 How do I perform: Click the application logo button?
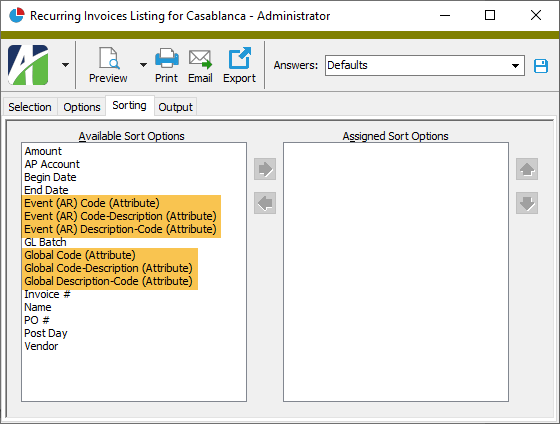tap(28, 65)
